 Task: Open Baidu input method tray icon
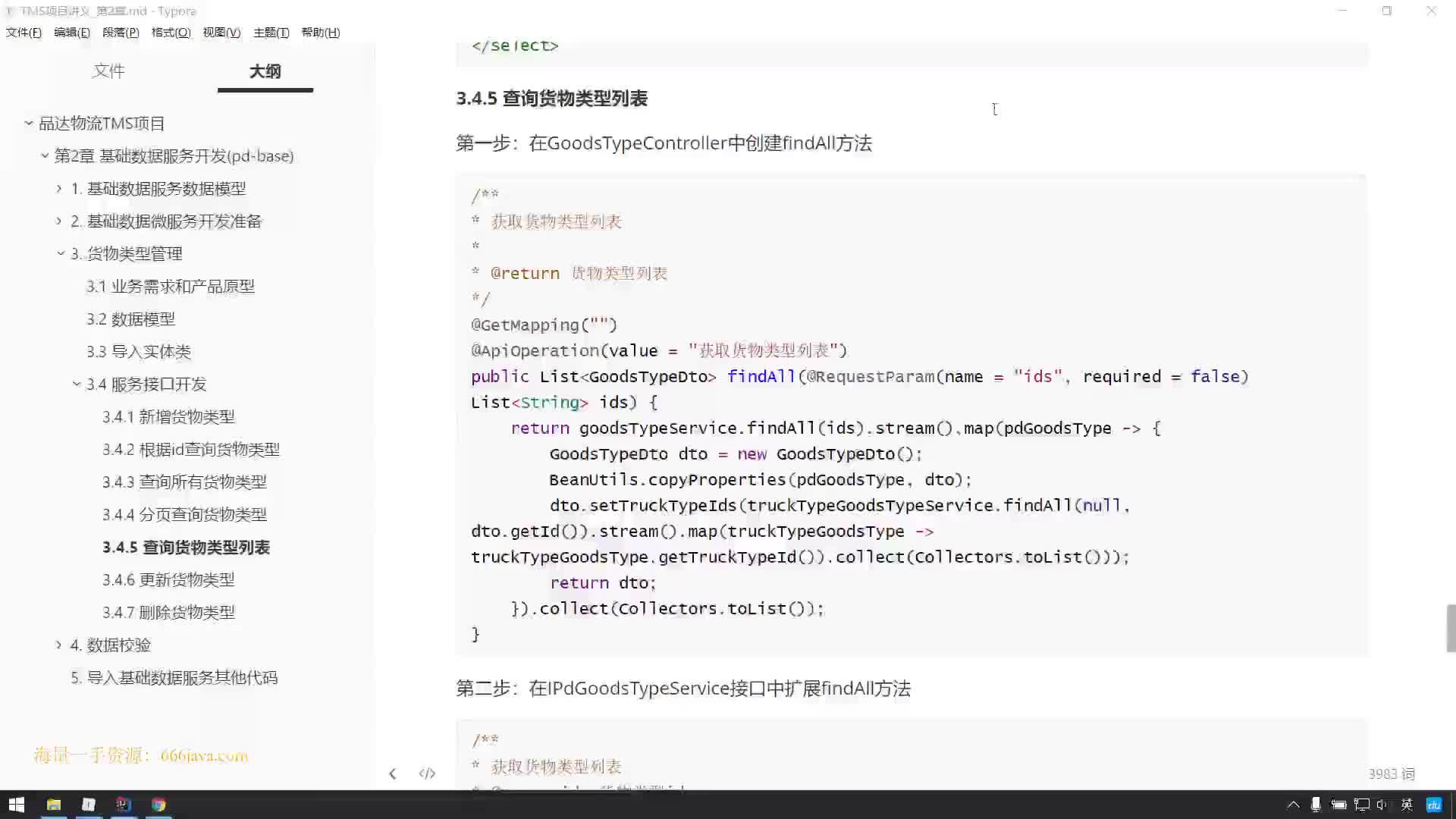(1434, 805)
